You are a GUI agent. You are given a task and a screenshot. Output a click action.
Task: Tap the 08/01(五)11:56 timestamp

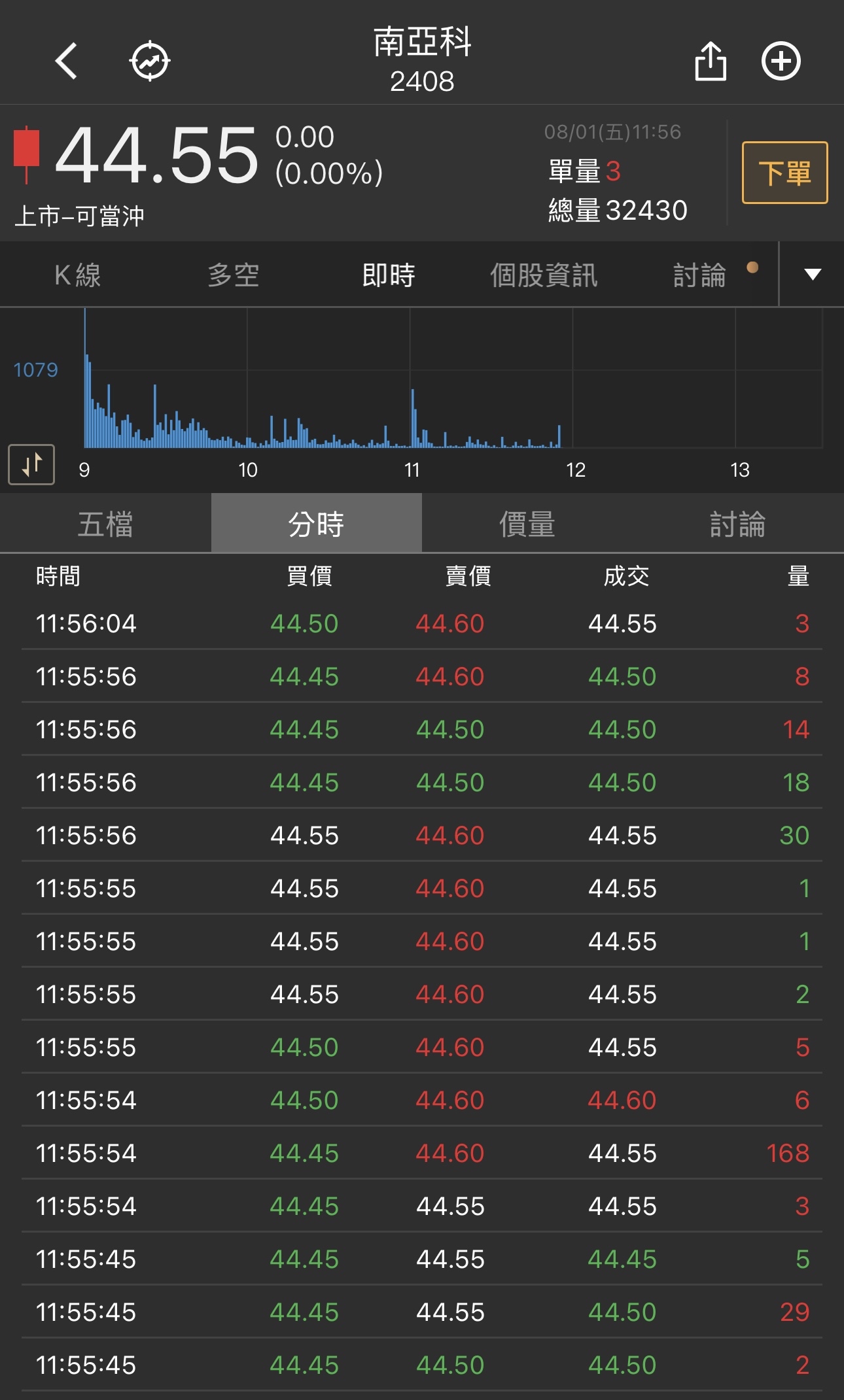click(612, 132)
